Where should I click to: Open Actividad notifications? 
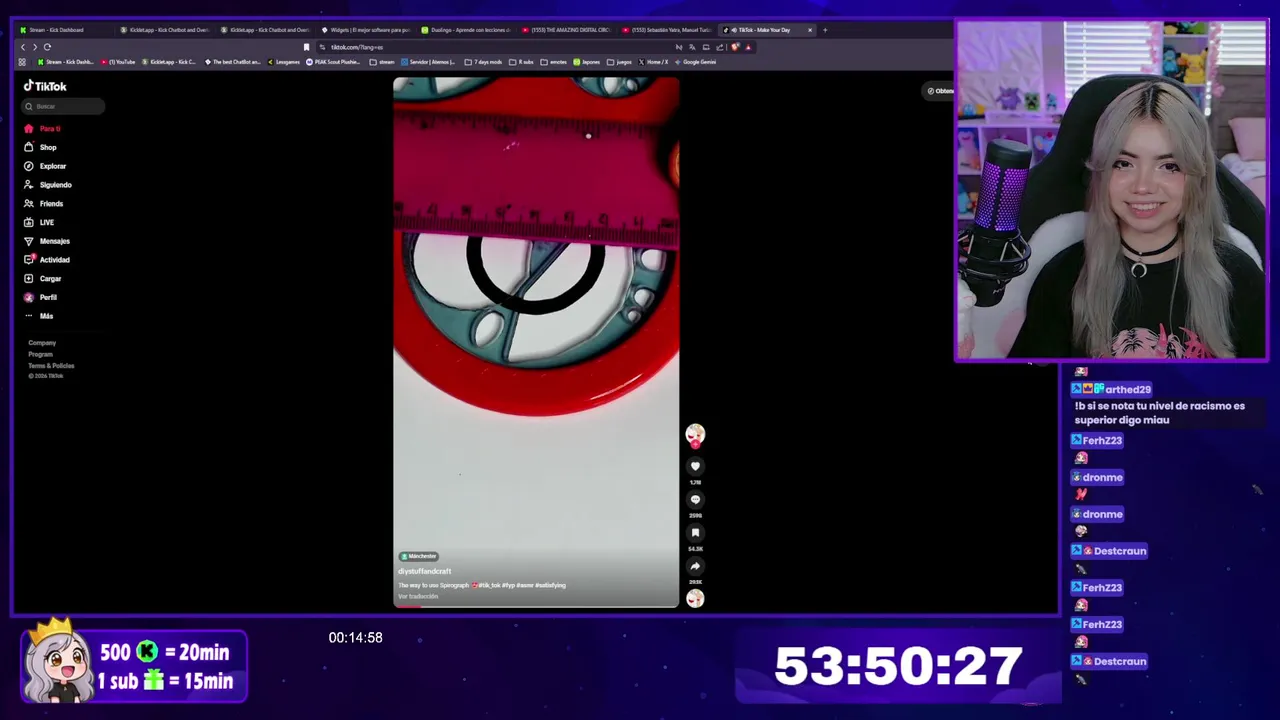coord(47,260)
